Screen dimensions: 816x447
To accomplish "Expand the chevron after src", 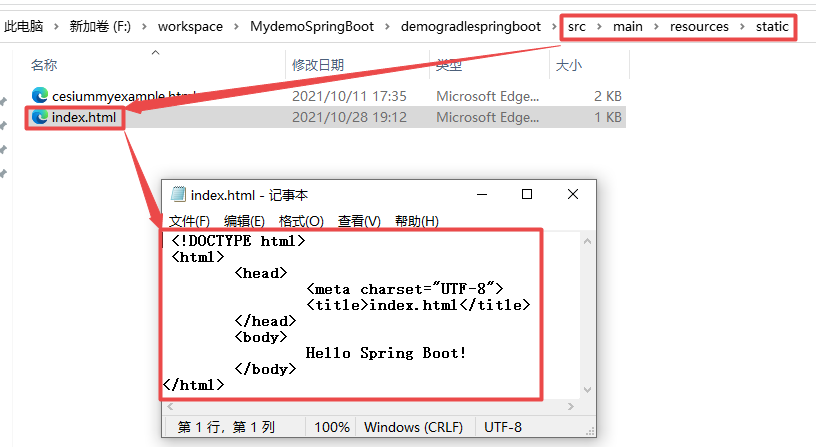I will point(600,27).
